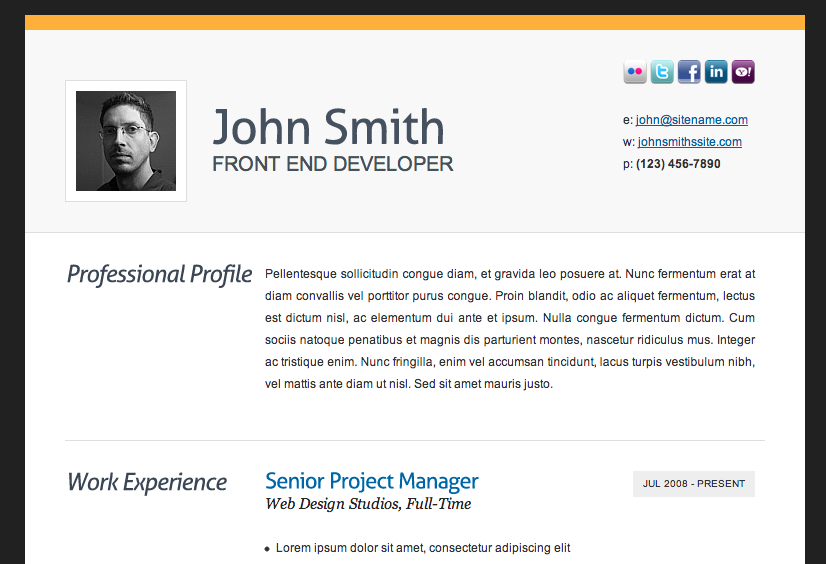826x564 pixels.
Task: Click the Twitter bird icon
Action: tap(662, 72)
